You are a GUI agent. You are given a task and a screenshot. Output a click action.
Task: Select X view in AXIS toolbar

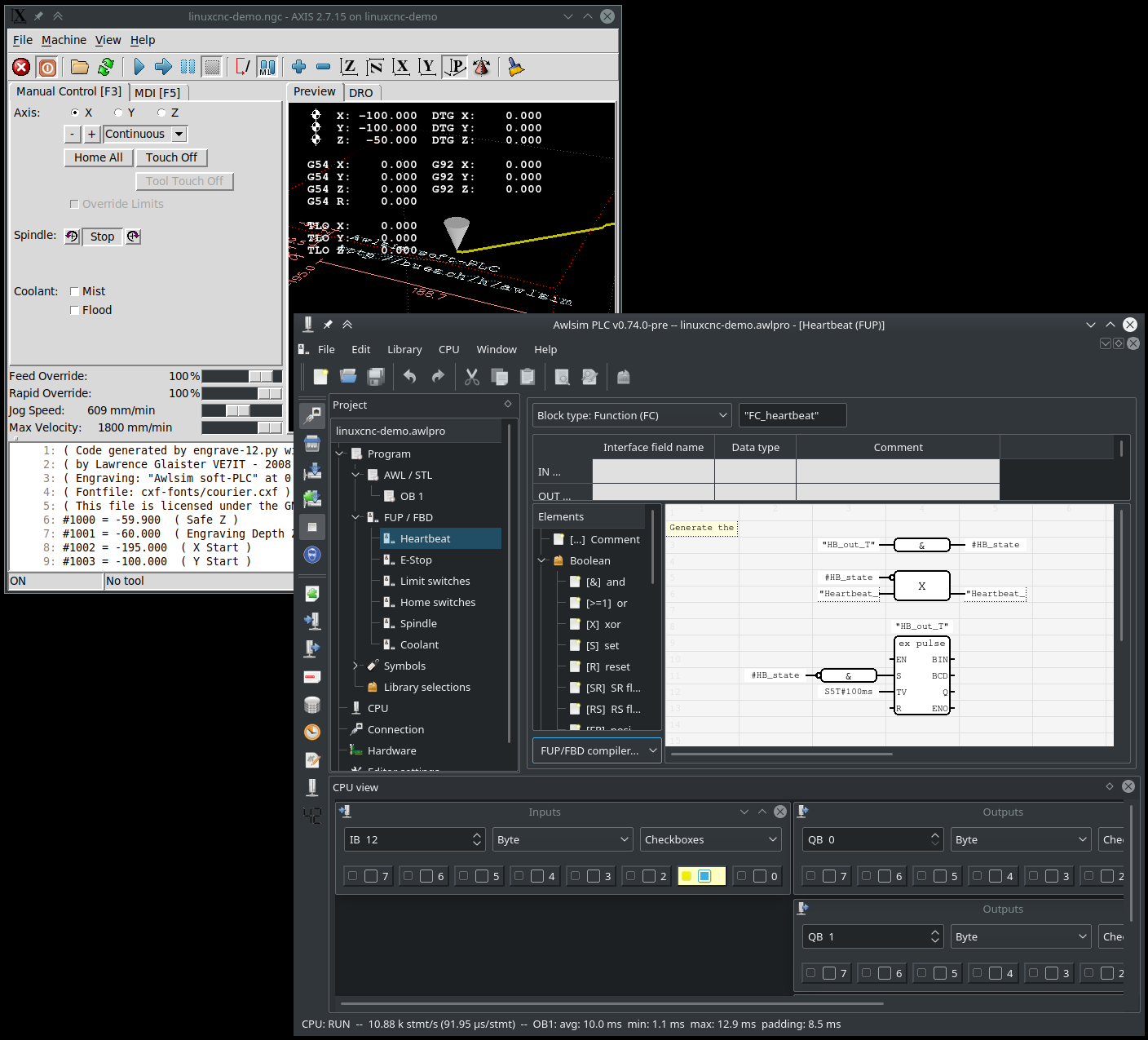click(x=401, y=67)
